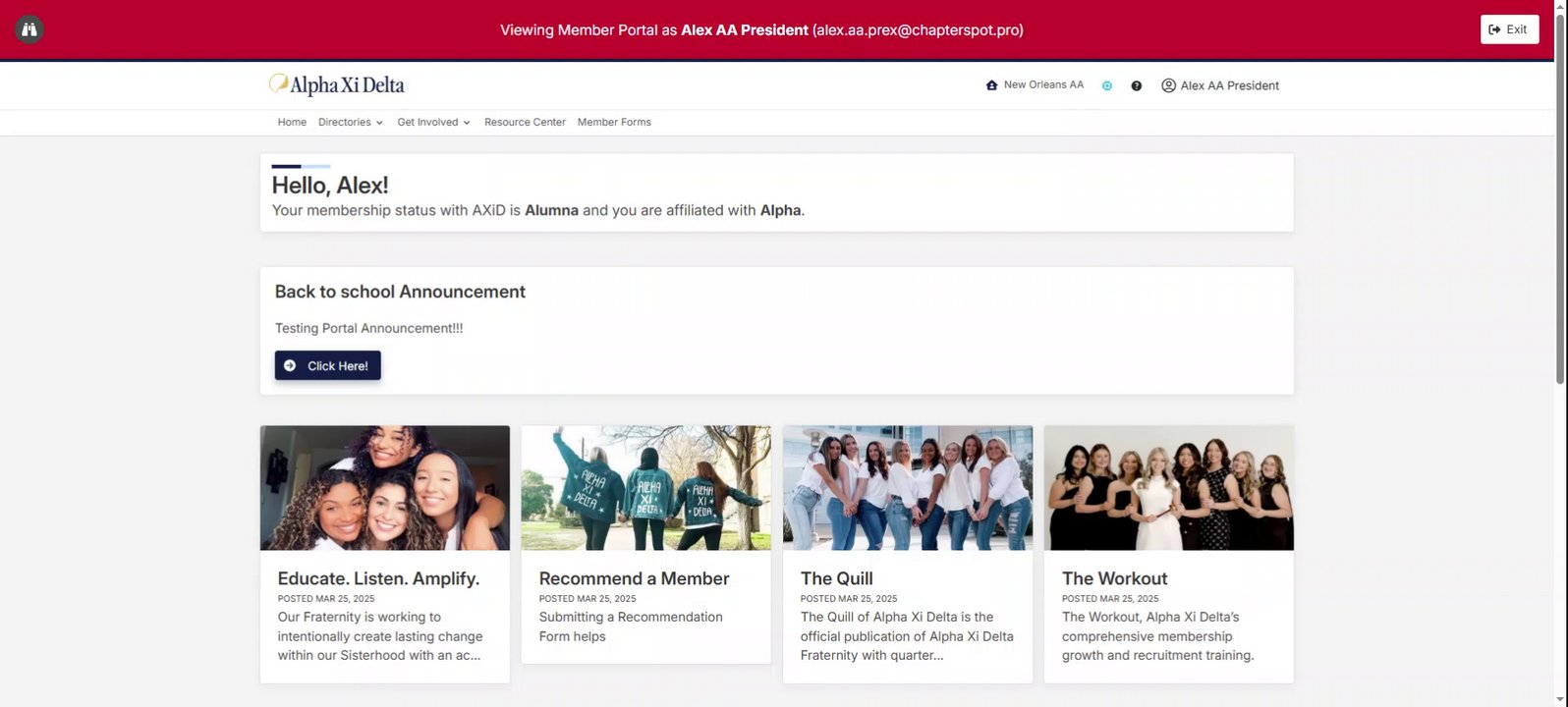Click the Educate. Listen. Amplify. title
Screen dimensions: 1568x707
(378, 578)
